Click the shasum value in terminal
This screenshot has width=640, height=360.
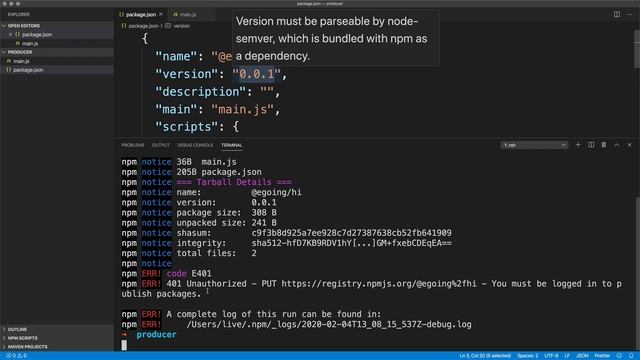351,233
